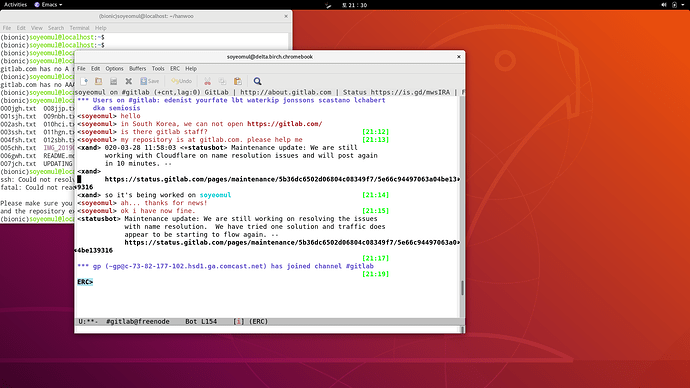Click the New File icon in Emacs toolbar
The width and height of the screenshot is (690, 388).
click(84, 81)
